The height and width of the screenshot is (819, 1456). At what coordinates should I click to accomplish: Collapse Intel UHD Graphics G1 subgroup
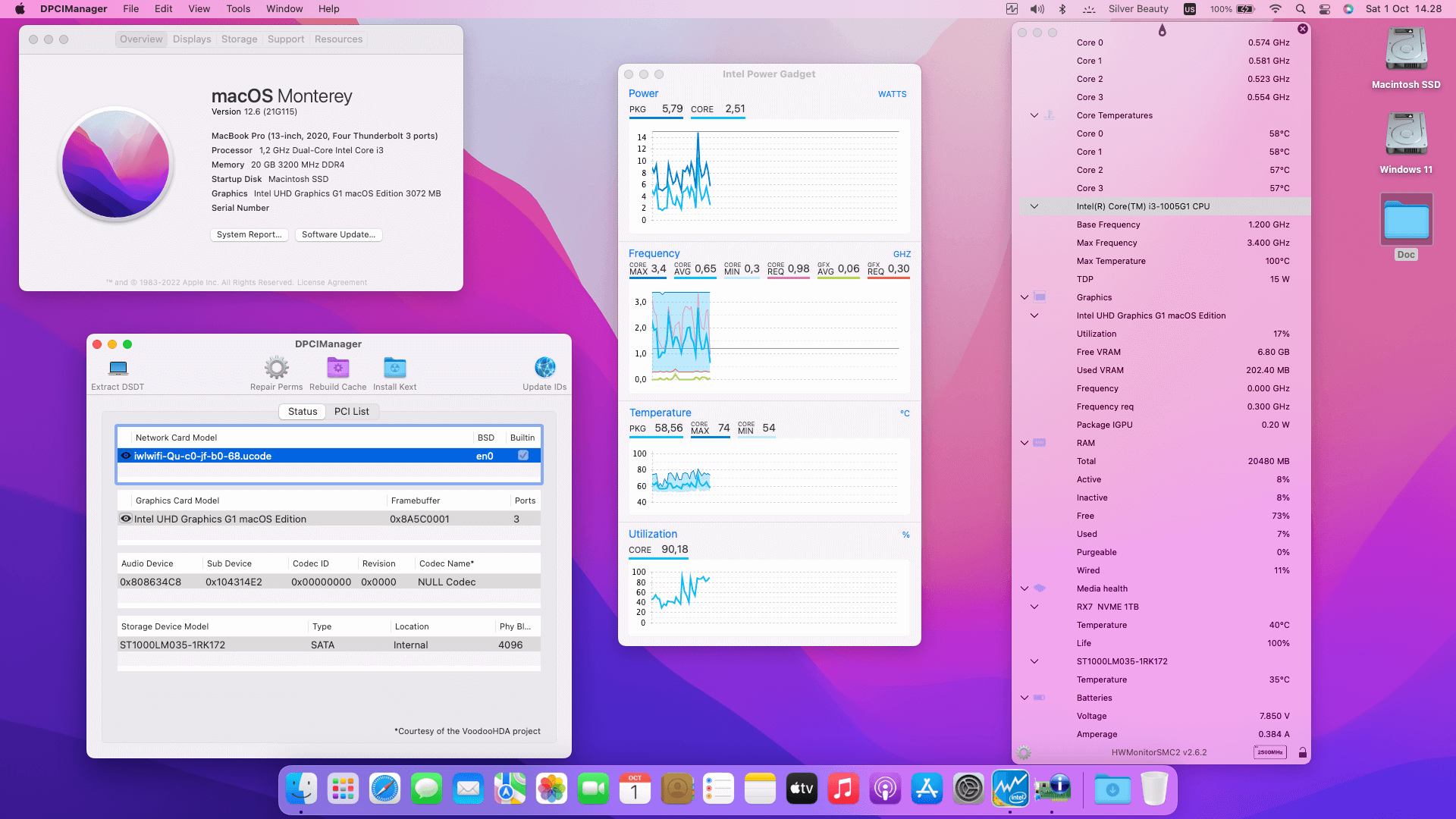point(1034,315)
